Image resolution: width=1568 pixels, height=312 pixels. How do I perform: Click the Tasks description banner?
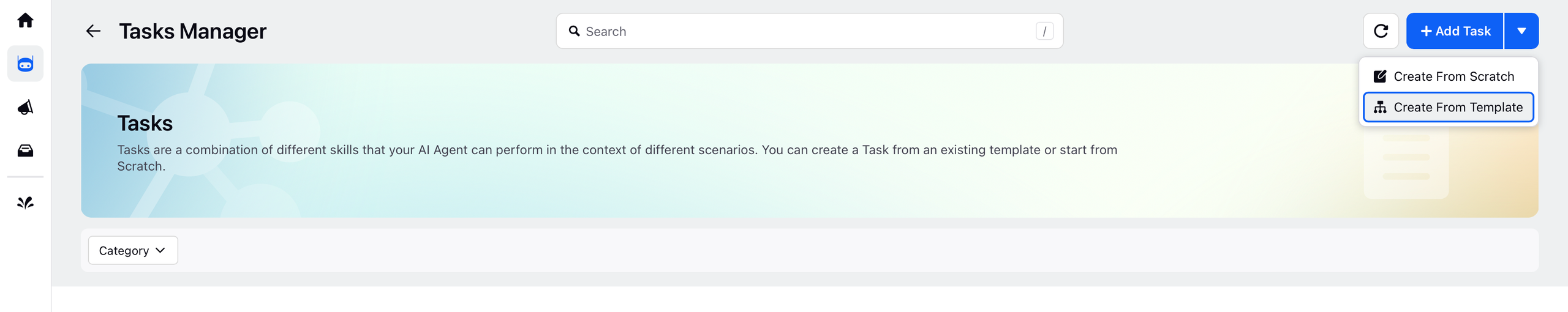coord(809,141)
